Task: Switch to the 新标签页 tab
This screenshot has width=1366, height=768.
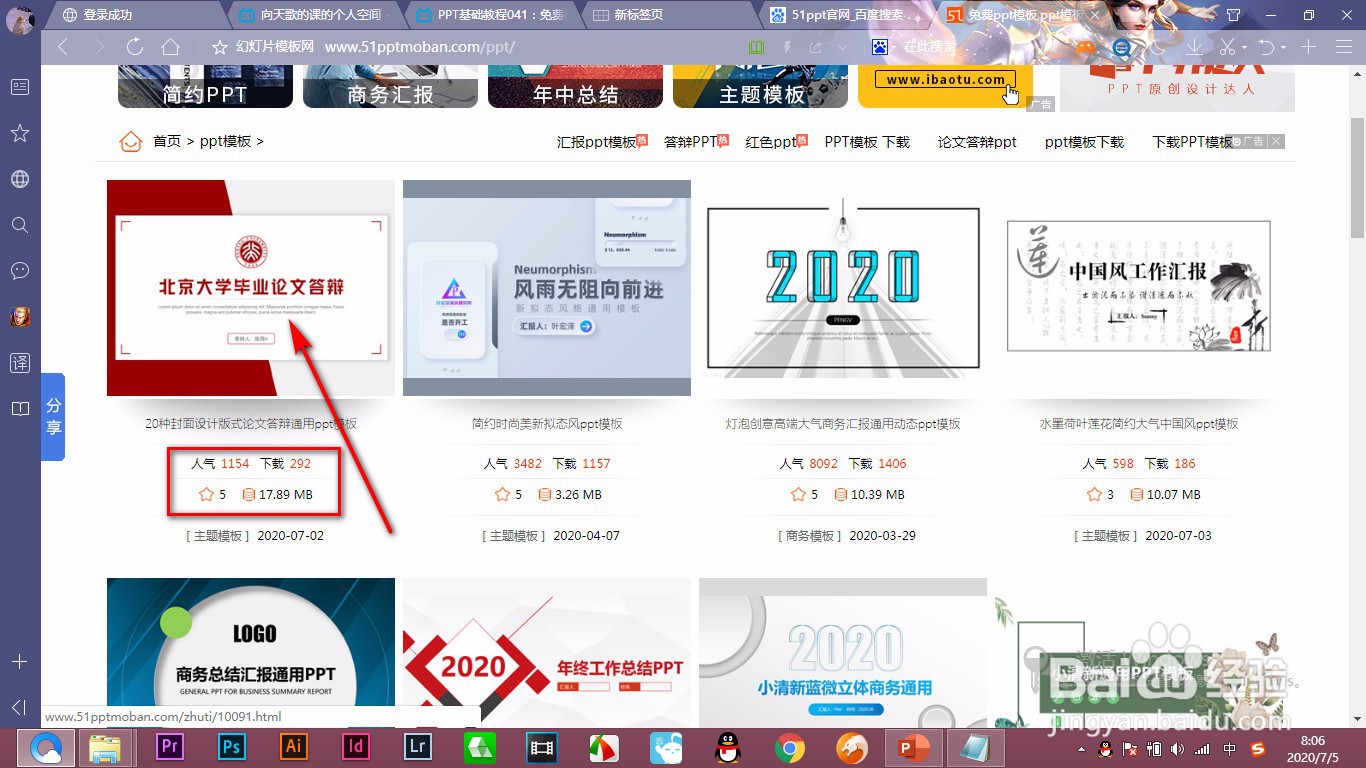Action: pos(670,15)
